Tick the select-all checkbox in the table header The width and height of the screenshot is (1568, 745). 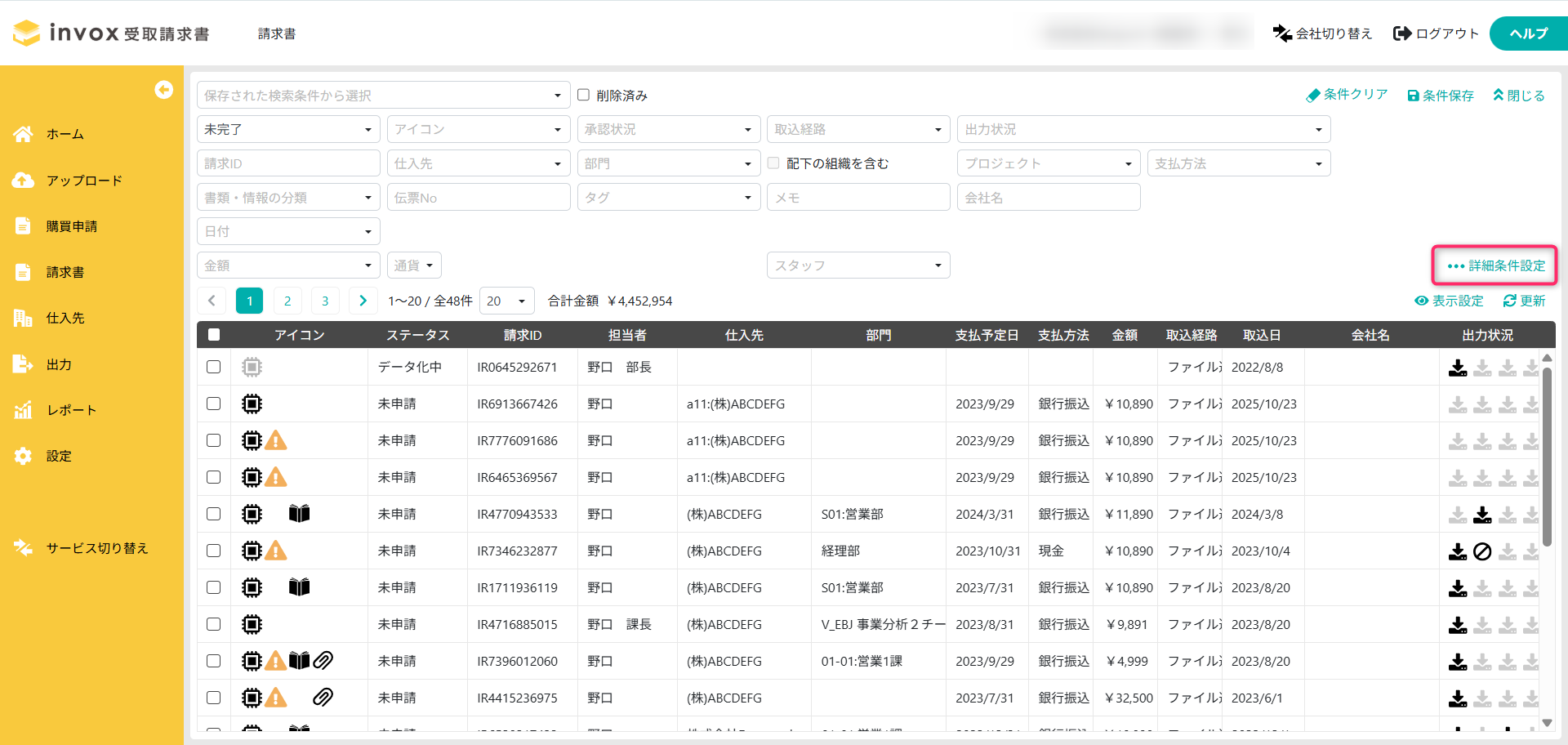pyautogui.click(x=214, y=335)
